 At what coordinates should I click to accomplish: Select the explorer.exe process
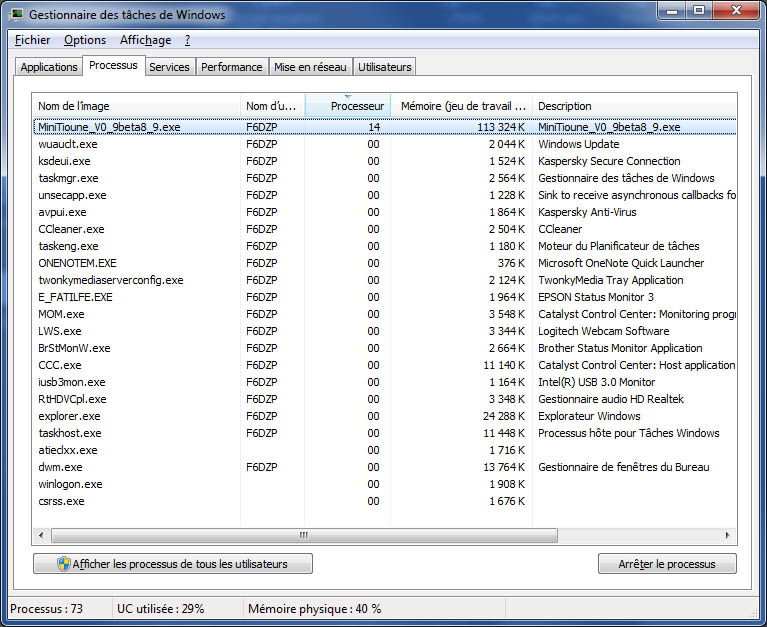pyautogui.click(x=384, y=416)
